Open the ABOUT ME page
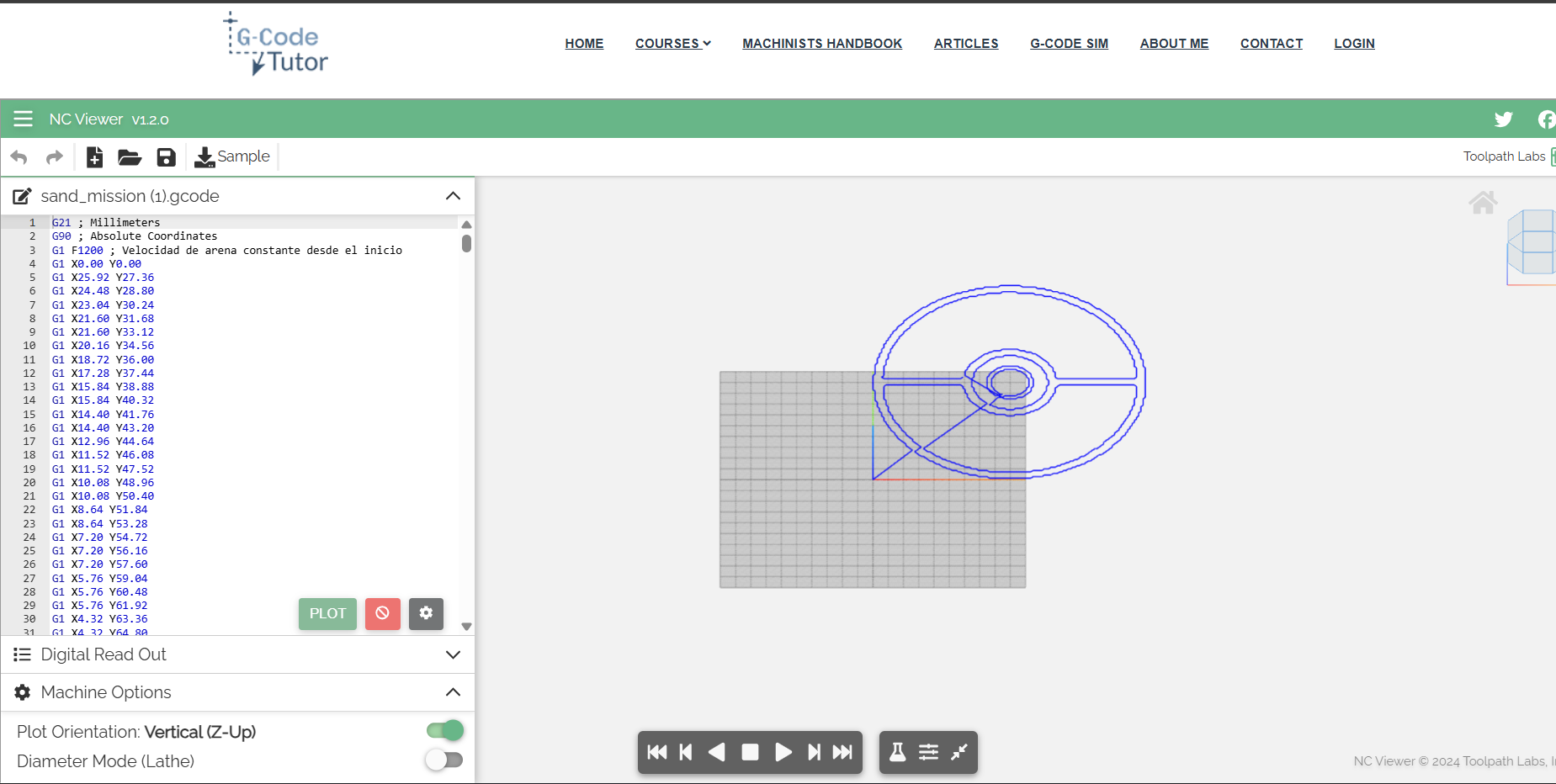Image resolution: width=1556 pixels, height=784 pixels. [x=1175, y=44]
